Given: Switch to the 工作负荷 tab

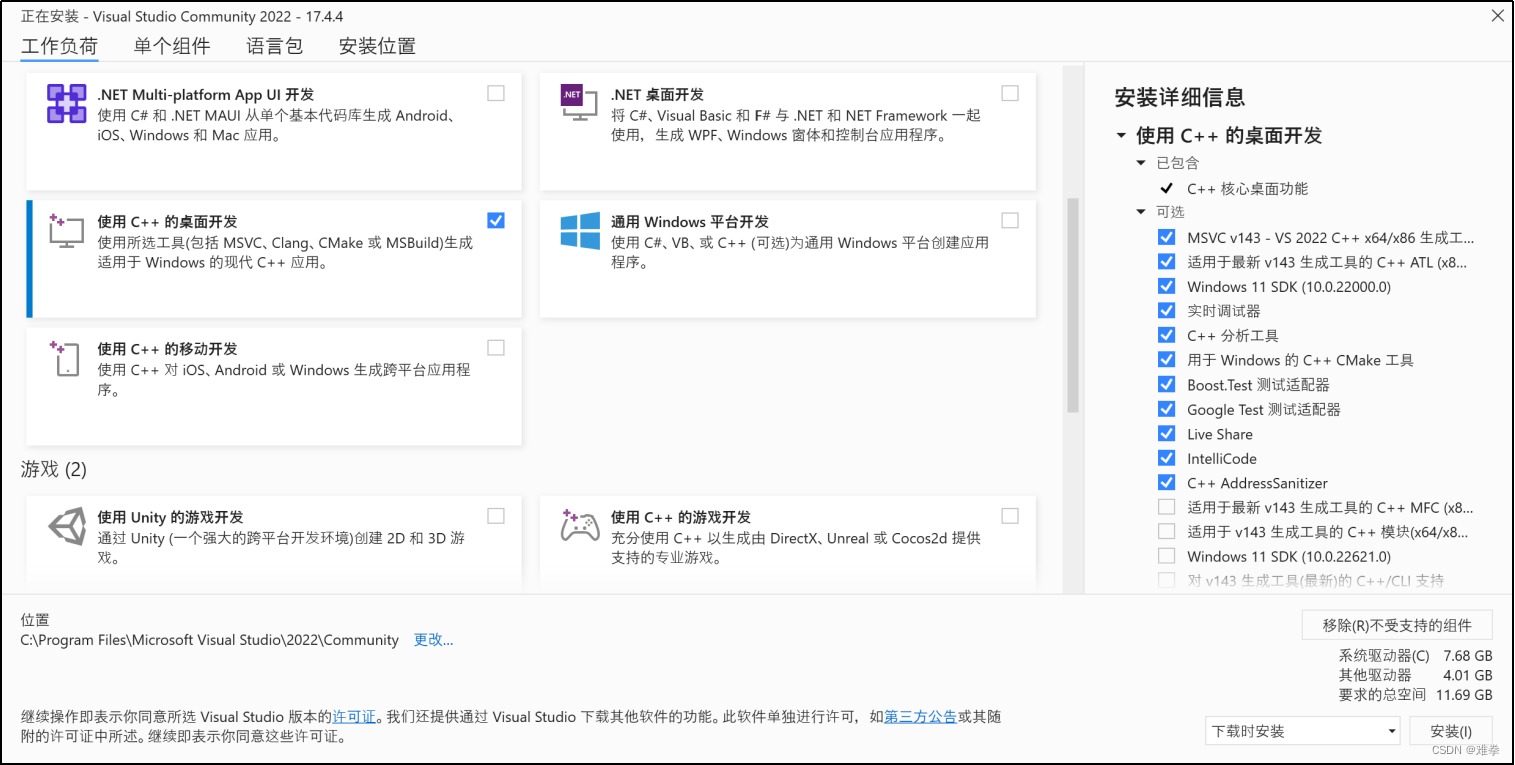Looking at the screenshot, I should (x=60, y=46).
